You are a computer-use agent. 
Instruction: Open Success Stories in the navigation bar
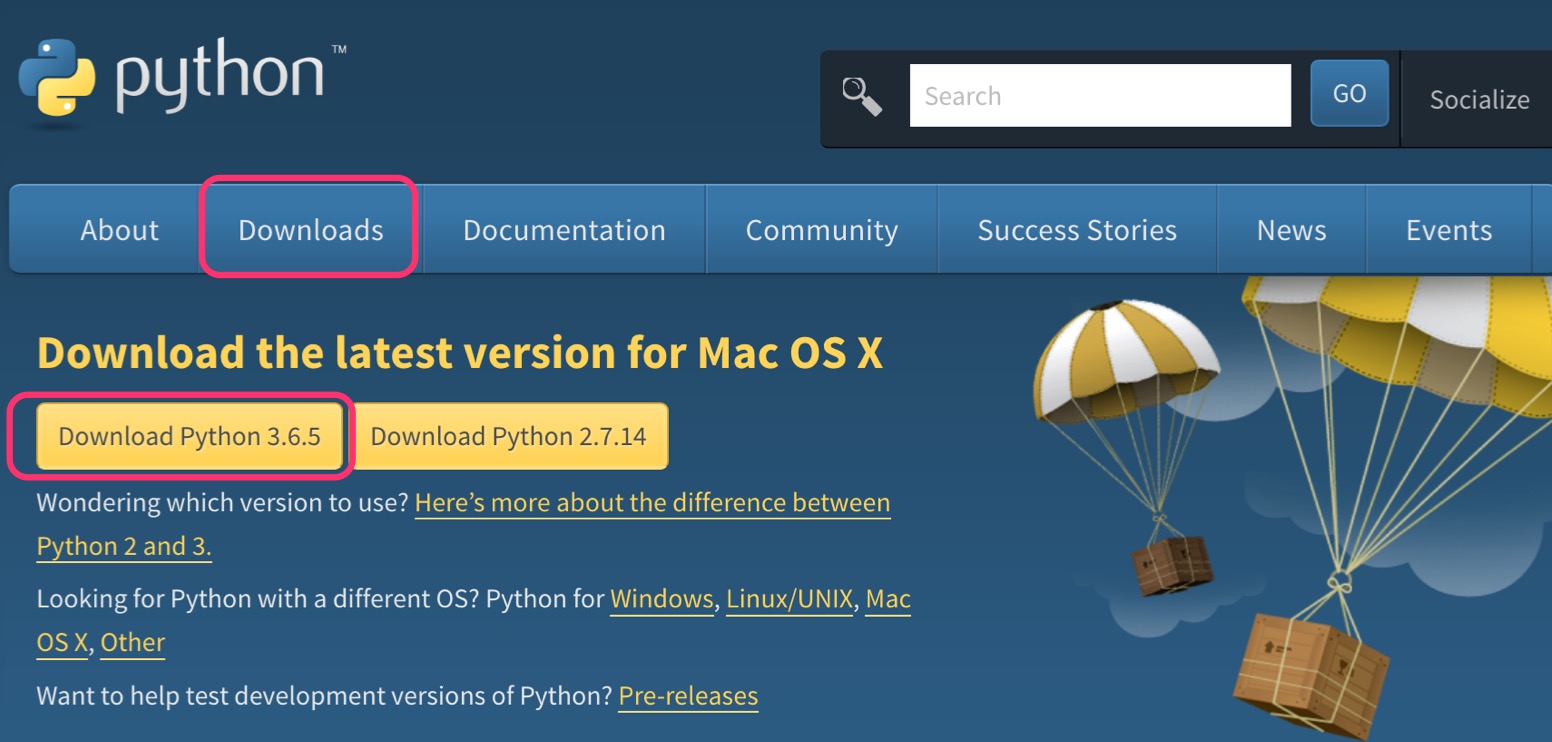coord(1076,230)
